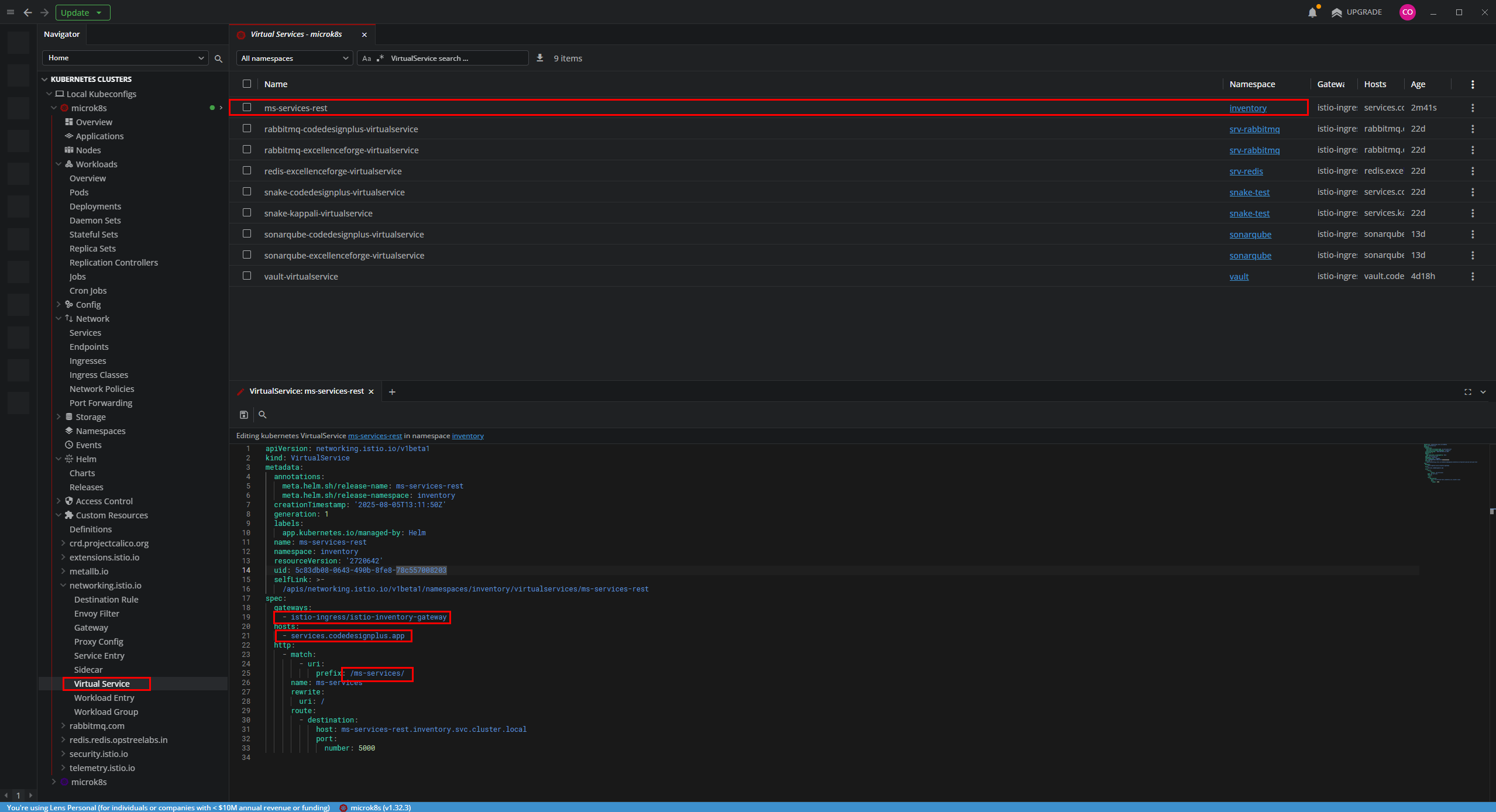1496x812 pixels.
Task: Open the inventory namespace link for ms-services-rest
Action: (1248, 108)
